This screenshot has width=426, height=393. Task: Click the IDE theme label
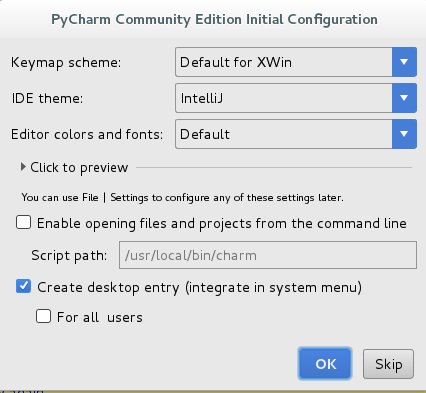pyautogui.click(x=47, y=98)
